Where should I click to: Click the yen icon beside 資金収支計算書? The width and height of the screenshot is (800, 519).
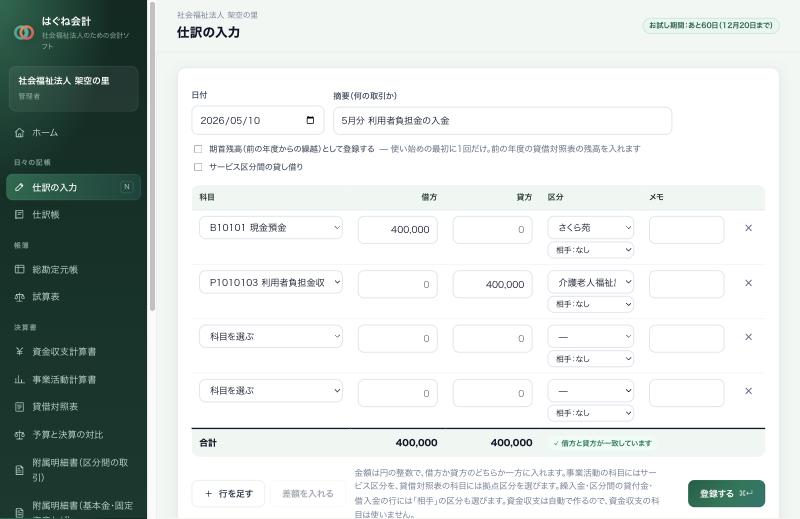(19, 351)
